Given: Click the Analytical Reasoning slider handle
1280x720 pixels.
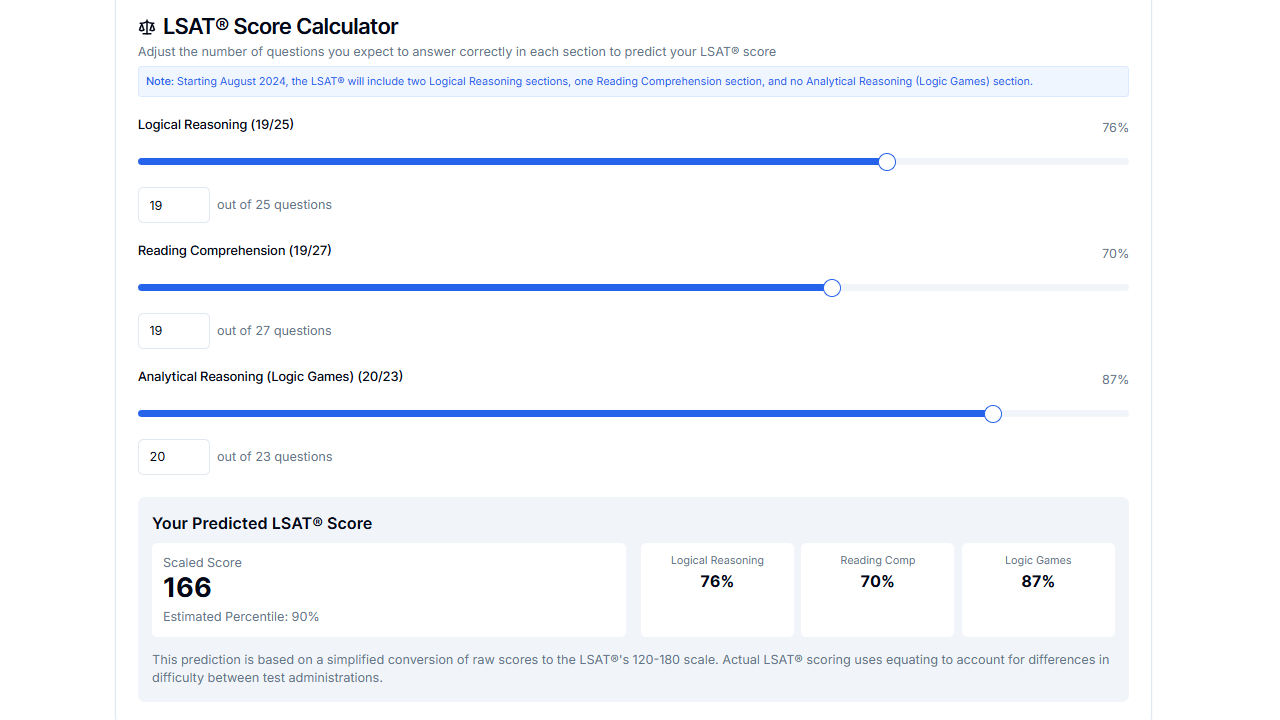Looking at the screenshot, I should 992,413.
